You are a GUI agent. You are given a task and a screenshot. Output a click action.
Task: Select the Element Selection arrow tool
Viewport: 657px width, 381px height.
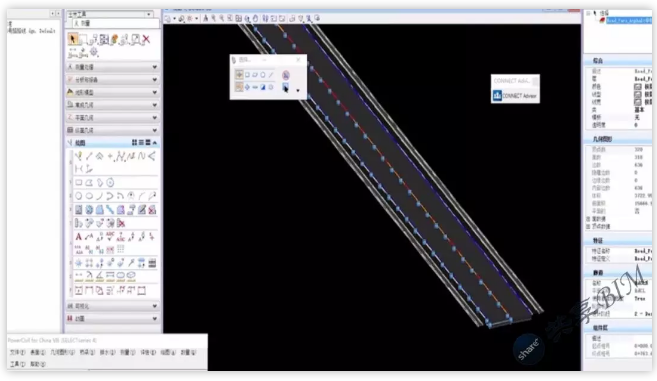(x=72, y=39)
